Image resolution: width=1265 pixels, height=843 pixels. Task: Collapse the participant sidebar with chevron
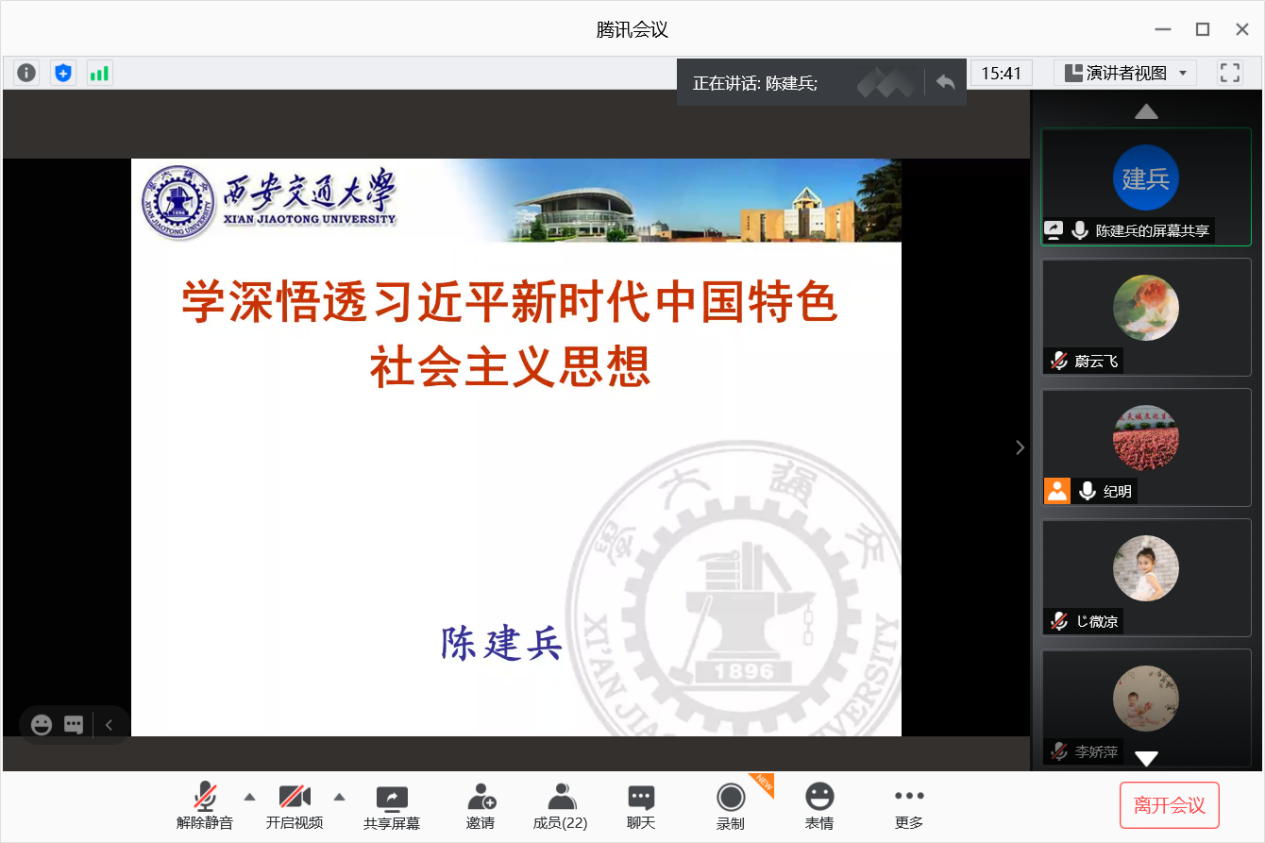click(1020, 448)
